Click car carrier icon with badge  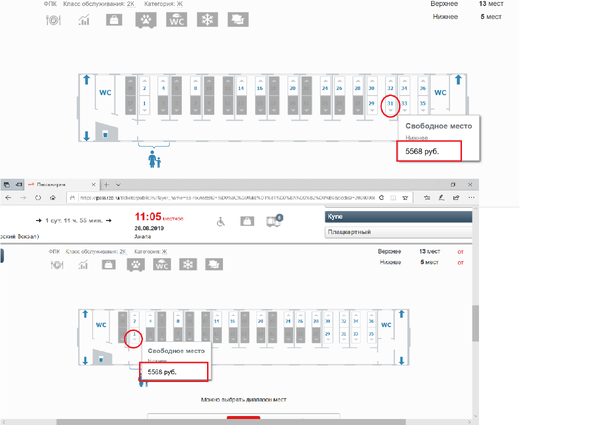tap(274, 221)
